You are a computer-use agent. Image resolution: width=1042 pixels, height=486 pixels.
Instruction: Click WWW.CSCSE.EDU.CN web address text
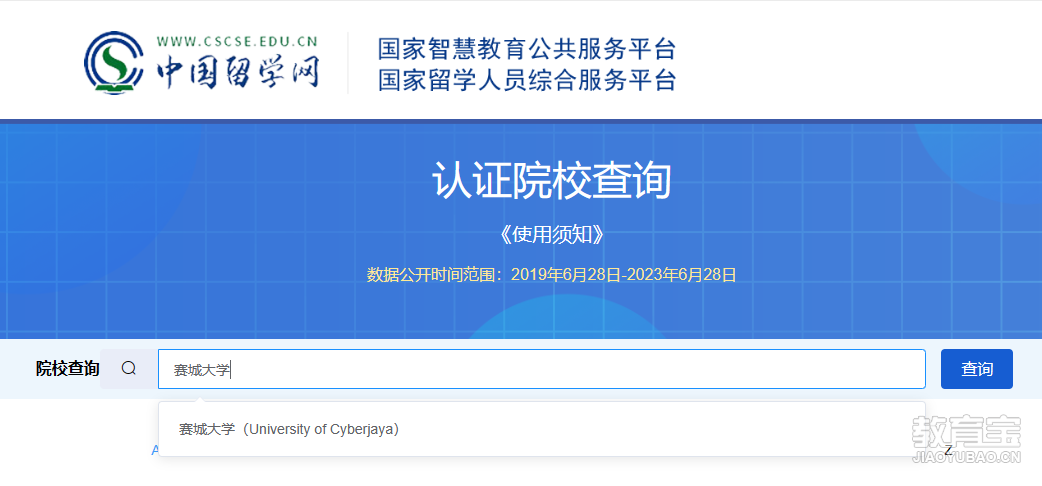[x=237, y=42]
